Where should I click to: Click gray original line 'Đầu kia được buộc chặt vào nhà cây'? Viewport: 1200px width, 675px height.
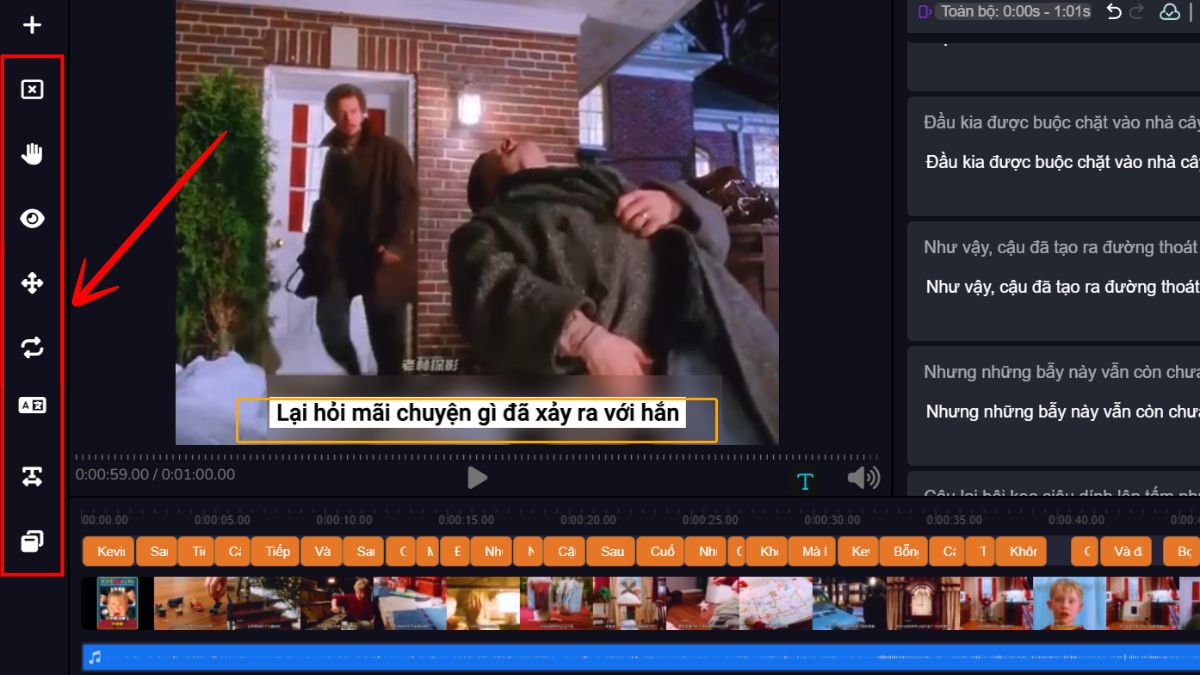coord(1061,122)
